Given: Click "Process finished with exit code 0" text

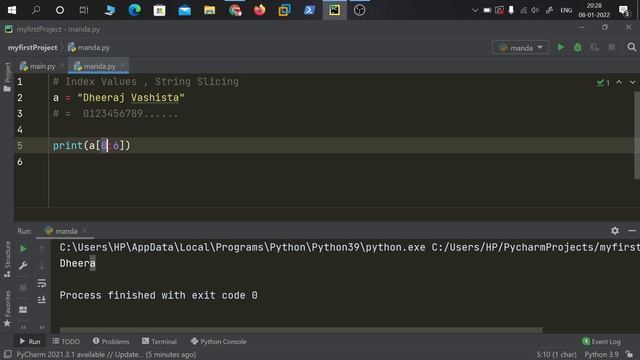Looking at the screenshot, I should [x=158, y=295].
